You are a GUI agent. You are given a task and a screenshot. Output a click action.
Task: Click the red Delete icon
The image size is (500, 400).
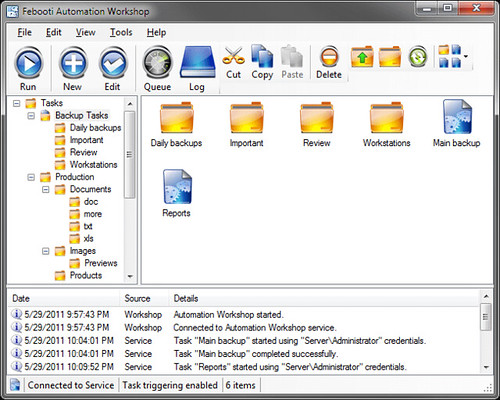tap(329, 56)
